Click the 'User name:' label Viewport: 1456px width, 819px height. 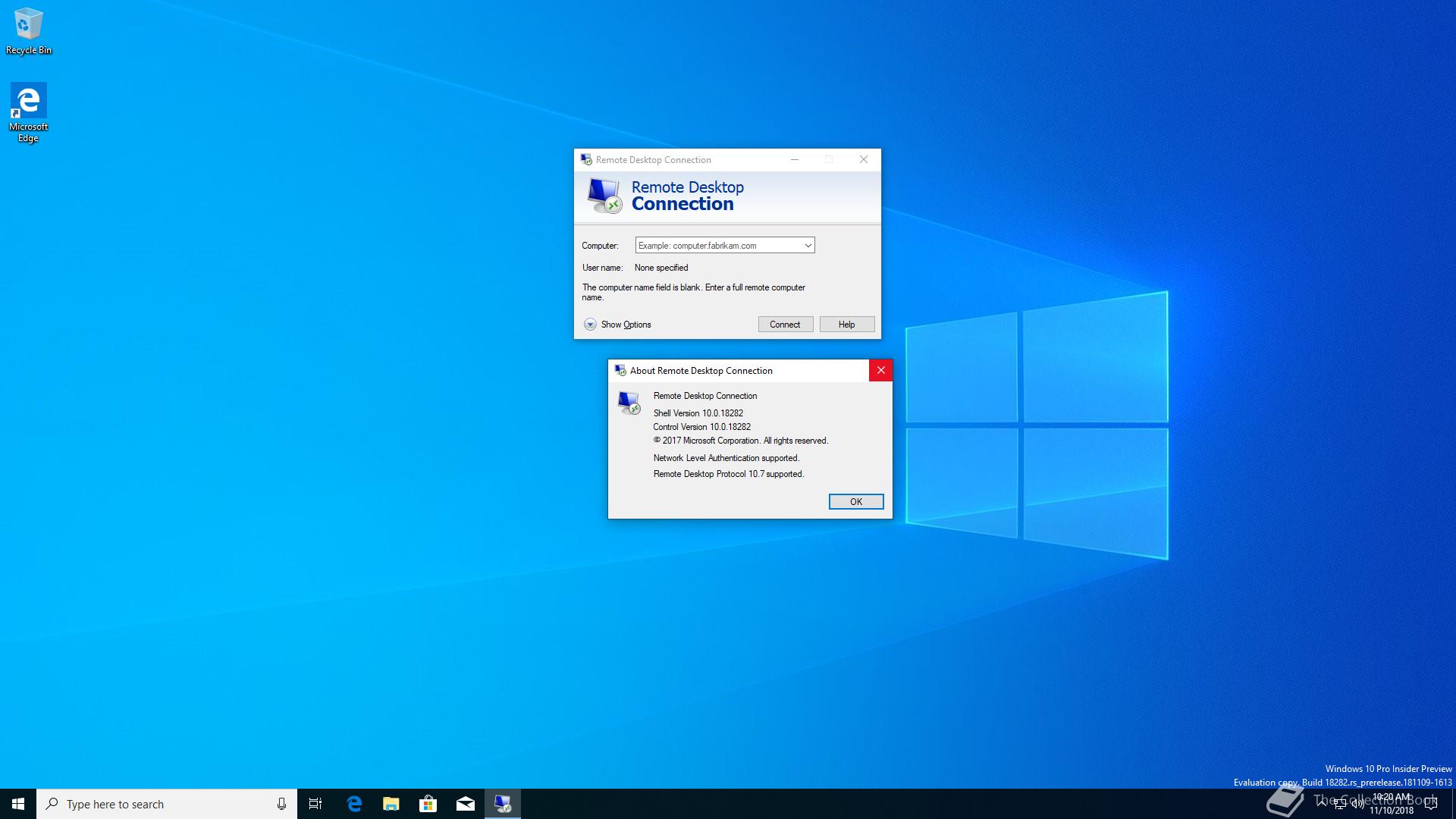point(602,268)
